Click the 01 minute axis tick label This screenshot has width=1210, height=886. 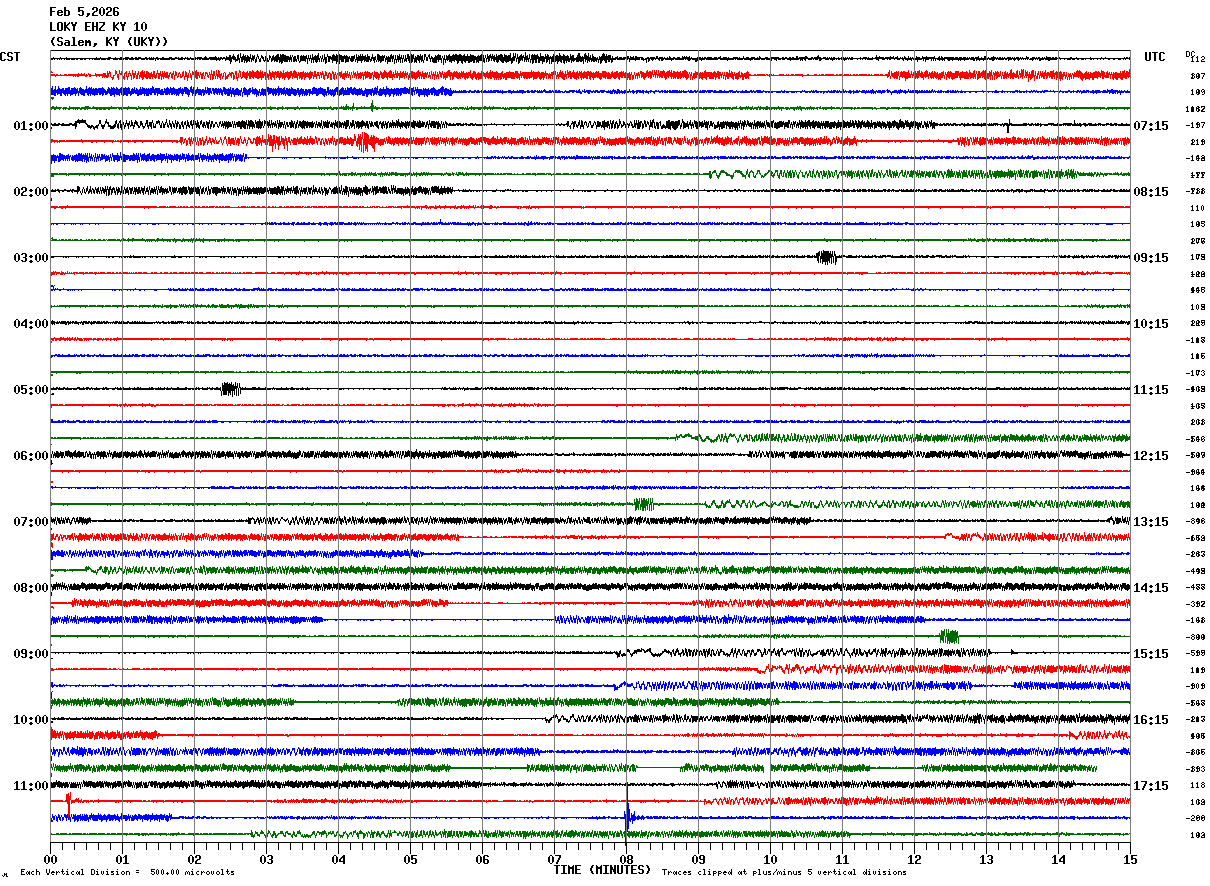click(x=122, y=859)
